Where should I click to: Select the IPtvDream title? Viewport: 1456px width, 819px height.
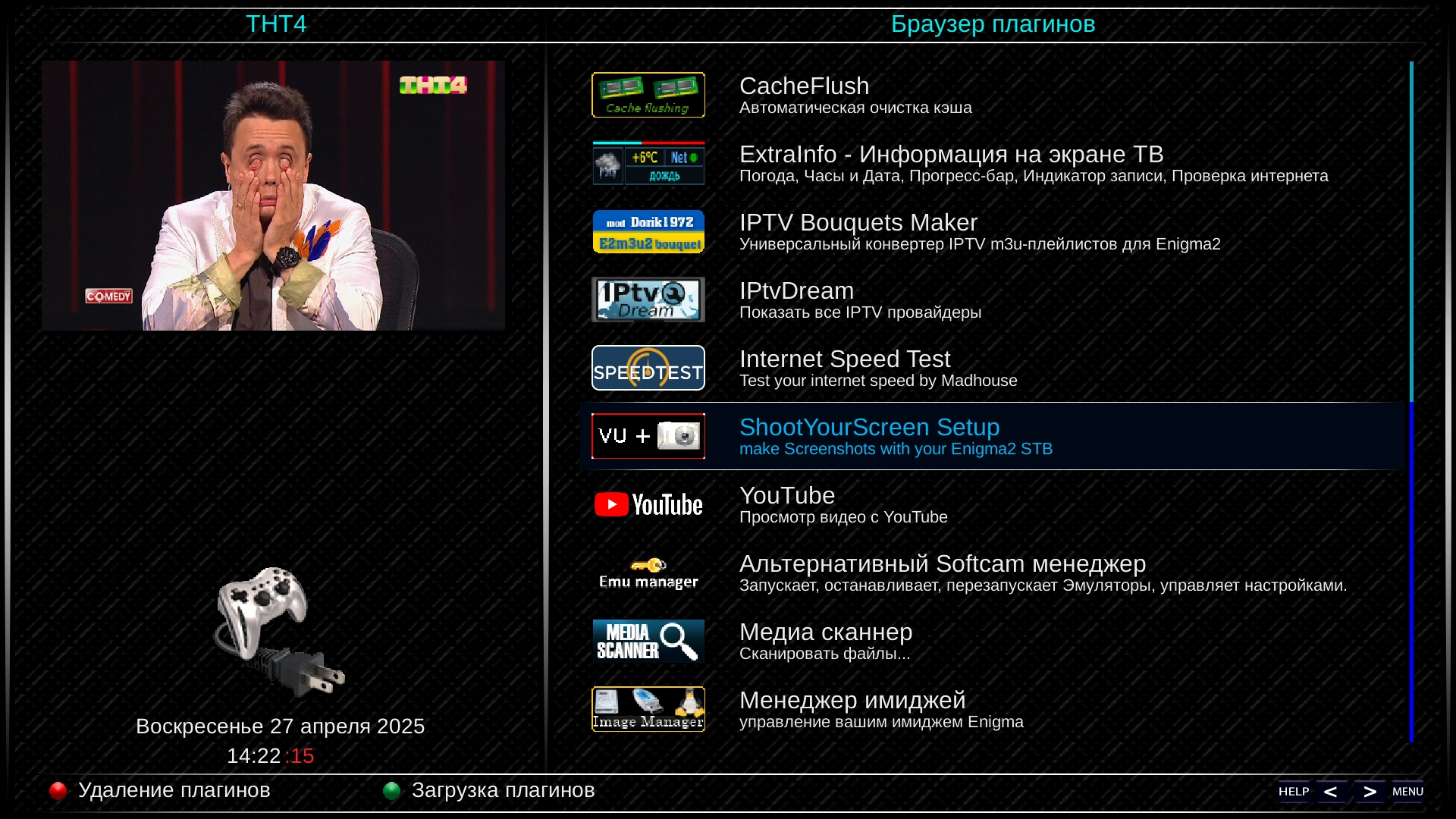click(796, 290)
